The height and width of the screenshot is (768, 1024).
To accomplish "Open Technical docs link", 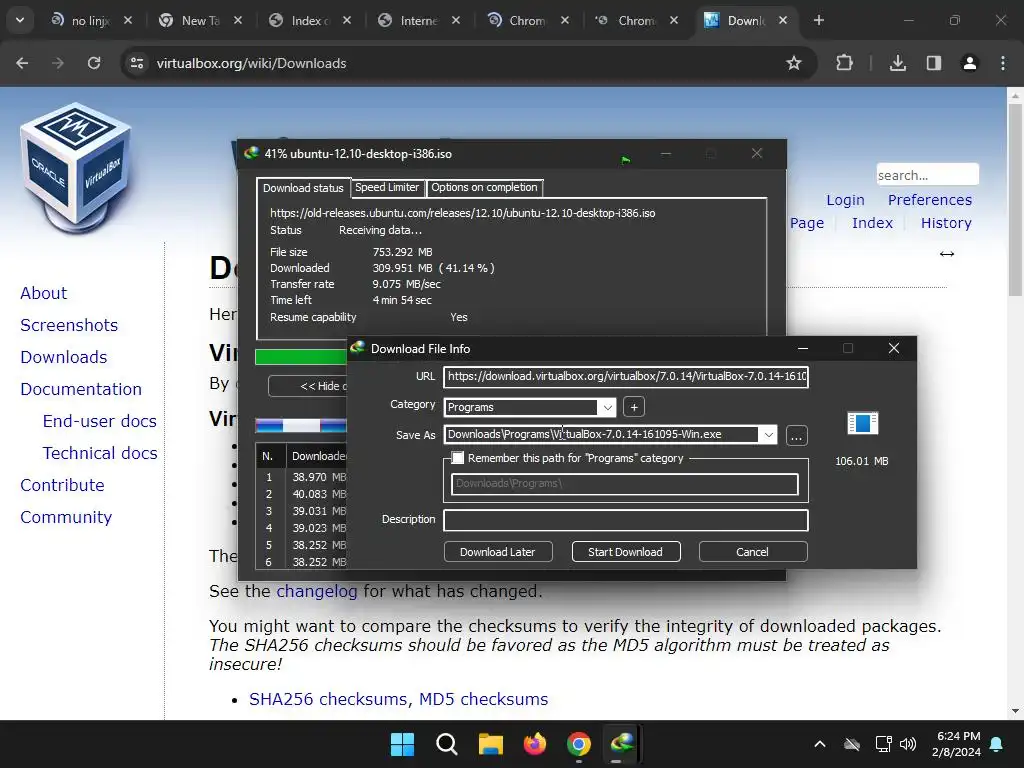I will [x=100, y=453].
